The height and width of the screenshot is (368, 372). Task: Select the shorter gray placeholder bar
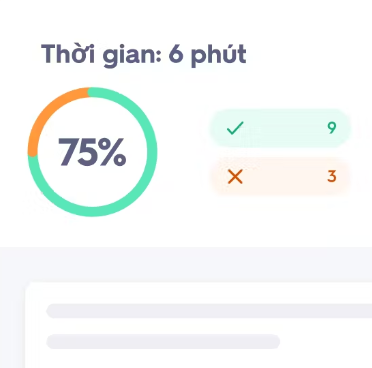[163, 342]
